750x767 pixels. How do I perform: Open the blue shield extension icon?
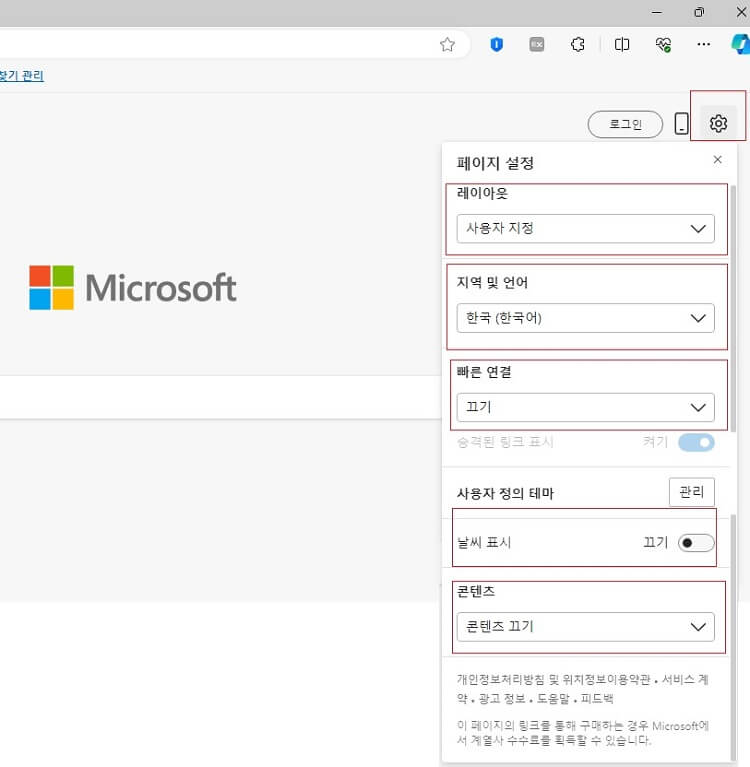(497, 45)
